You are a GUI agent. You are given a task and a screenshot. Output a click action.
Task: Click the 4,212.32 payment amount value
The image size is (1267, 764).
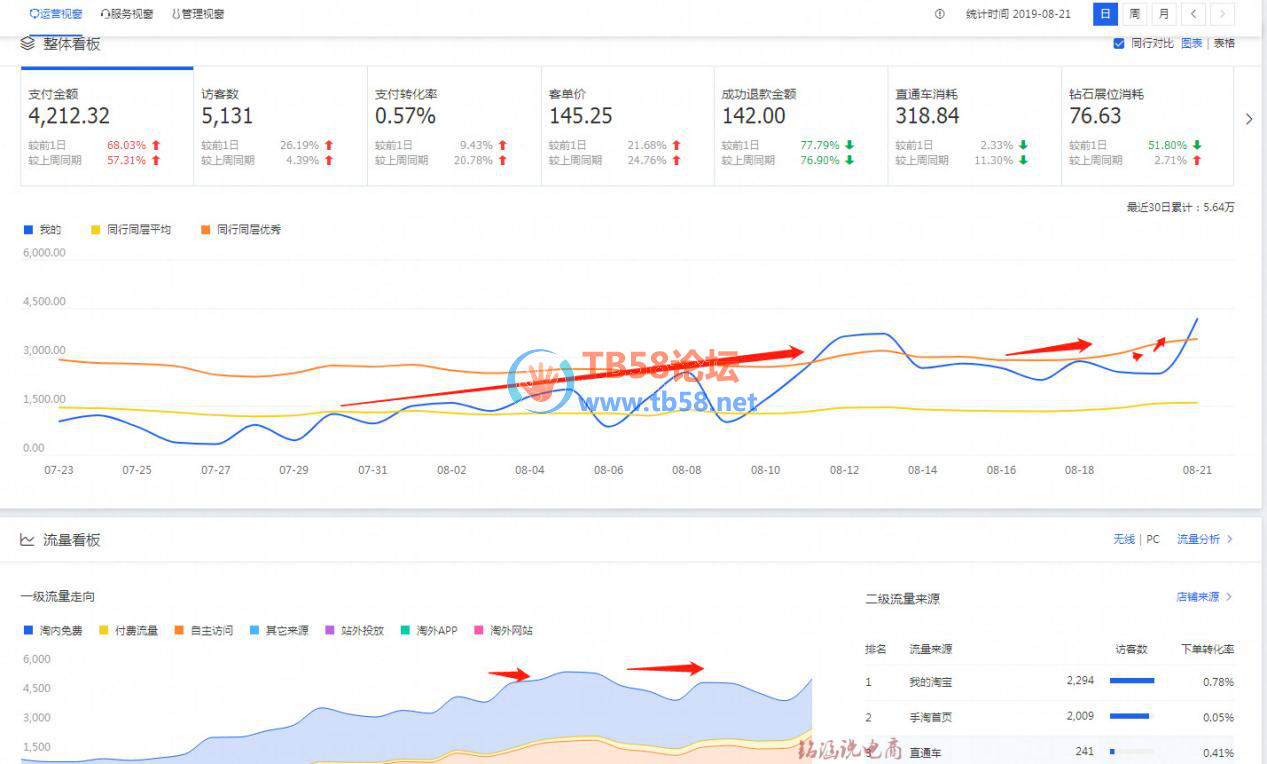tap(69, 116)
